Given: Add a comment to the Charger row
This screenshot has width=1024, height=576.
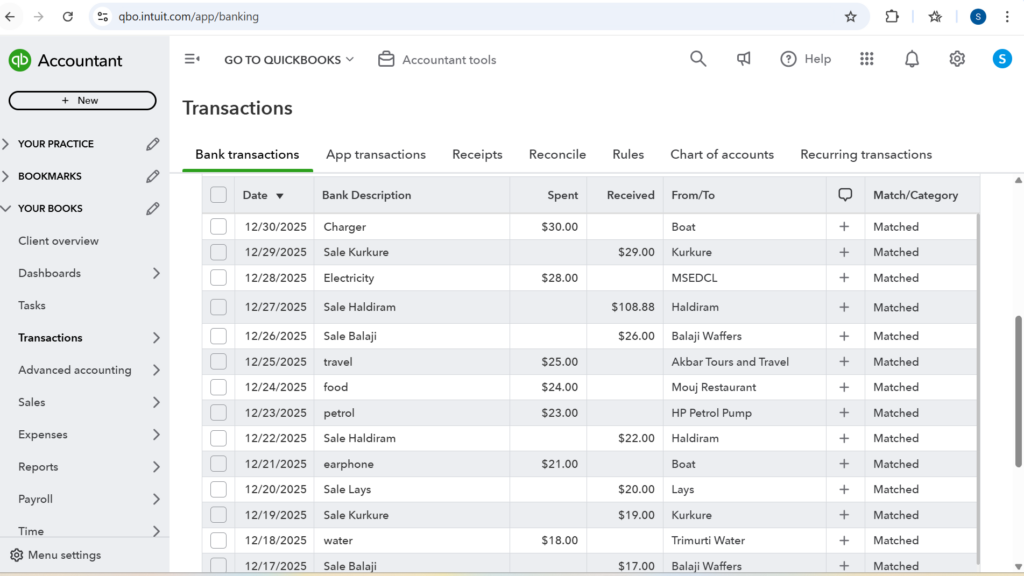Looking at the screenshot, I should (x=844, y=227).
